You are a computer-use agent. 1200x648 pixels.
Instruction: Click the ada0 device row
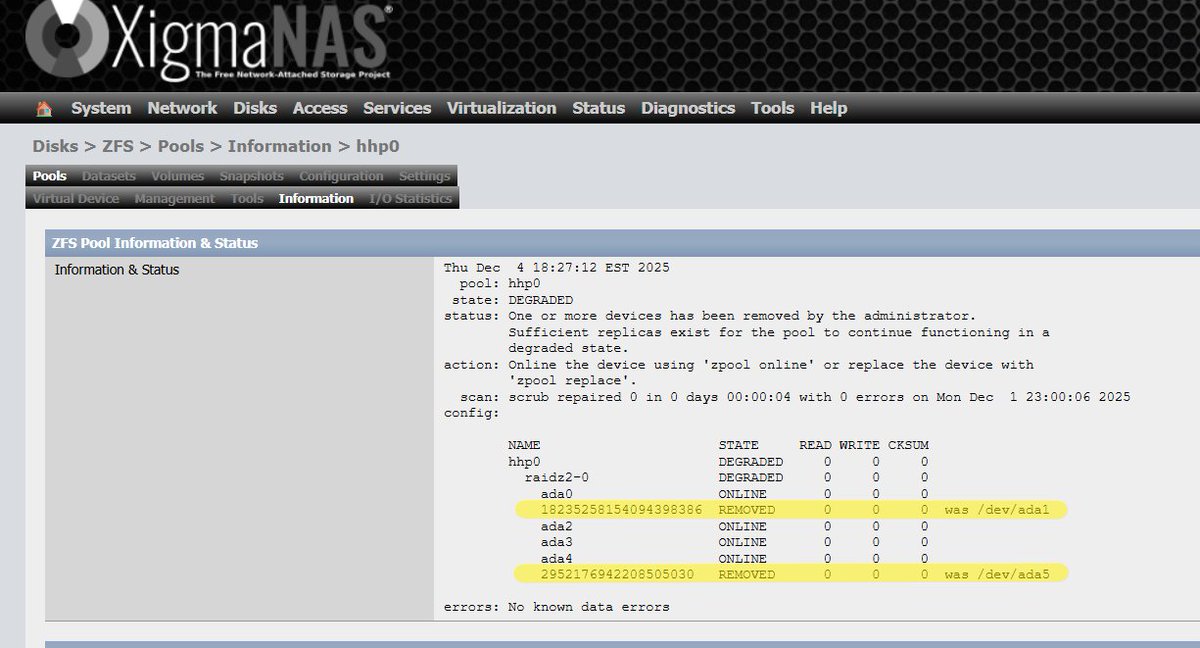tap(734, 494)
